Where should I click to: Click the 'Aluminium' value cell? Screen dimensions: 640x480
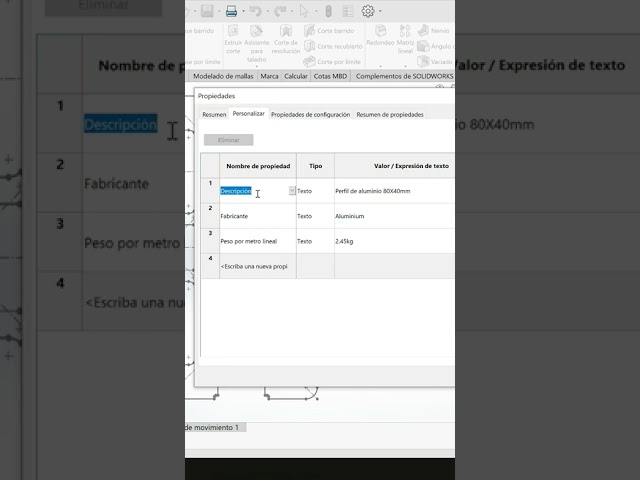click(394, 216)
